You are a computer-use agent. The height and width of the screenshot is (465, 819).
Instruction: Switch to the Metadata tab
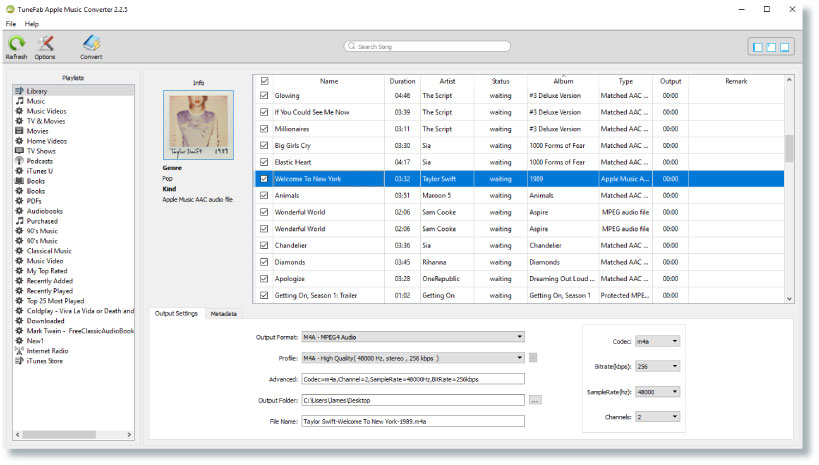(x=224, y=314)
